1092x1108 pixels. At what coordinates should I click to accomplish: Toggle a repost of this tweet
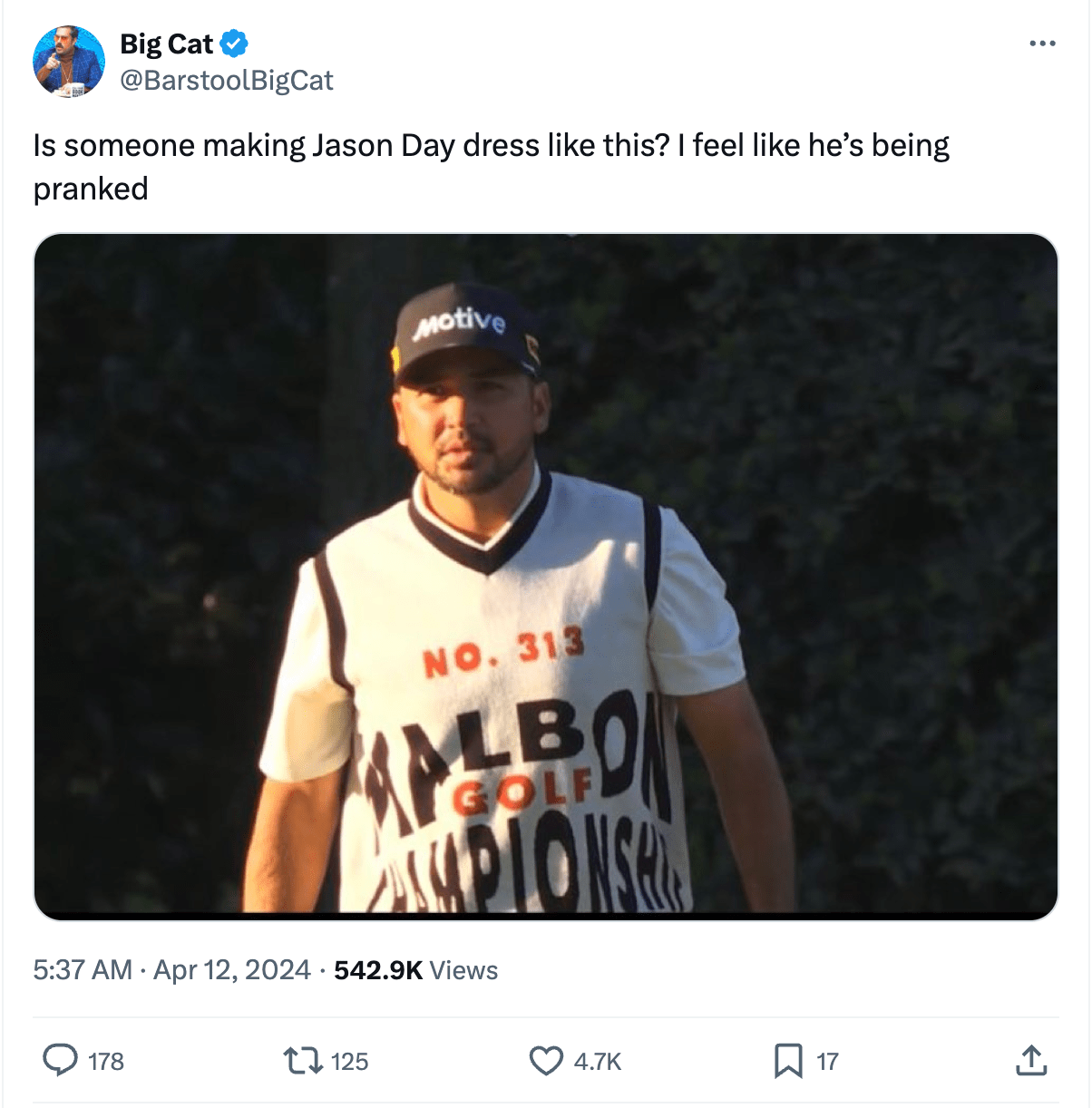(x=303, y=1059)
